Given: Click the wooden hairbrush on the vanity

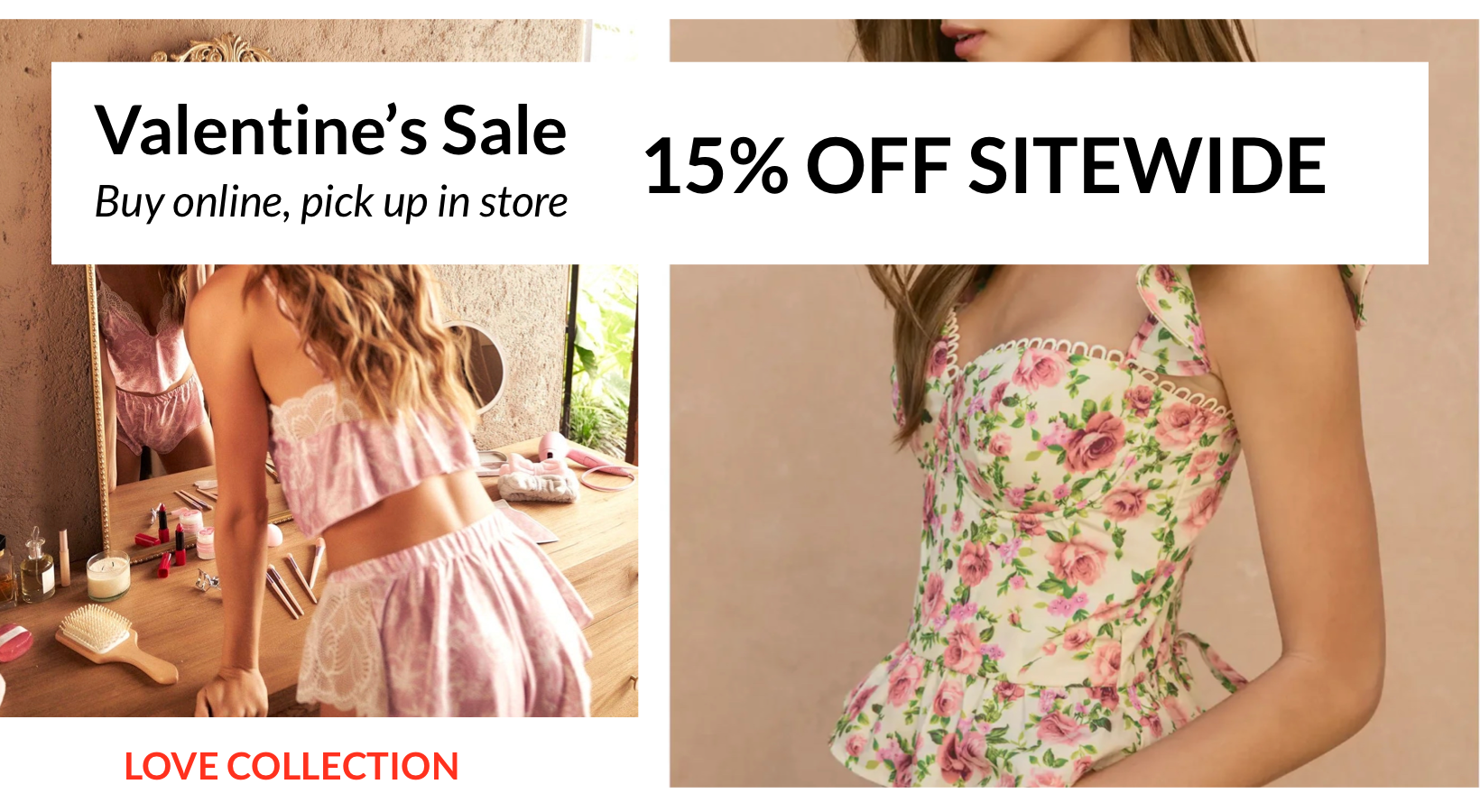Looking at the screenshot, I should [117, 642].
